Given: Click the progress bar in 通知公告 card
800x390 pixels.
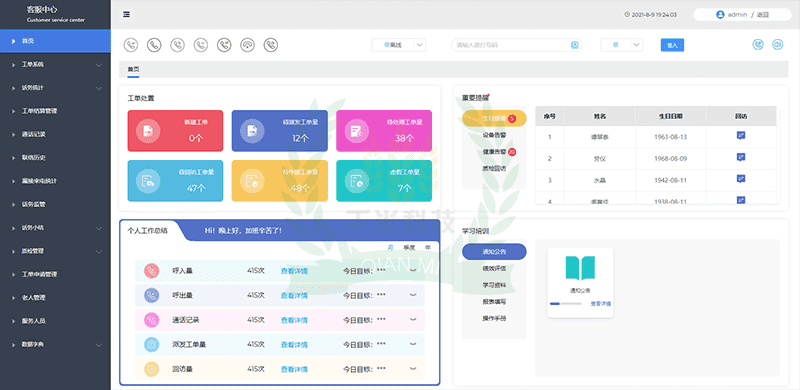Looking at the screenshot, I should (x=565, y=304).
